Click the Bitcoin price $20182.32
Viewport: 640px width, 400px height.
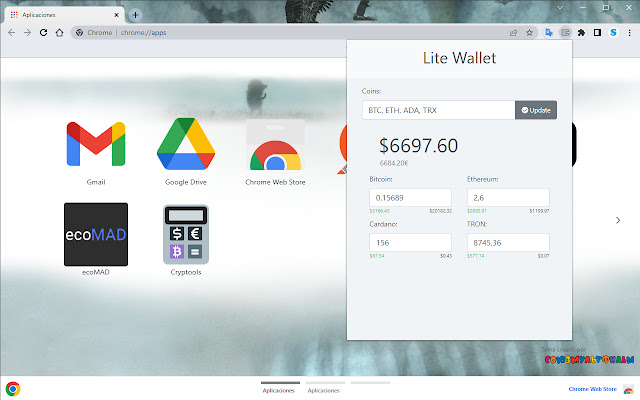(x=440, y=211)
